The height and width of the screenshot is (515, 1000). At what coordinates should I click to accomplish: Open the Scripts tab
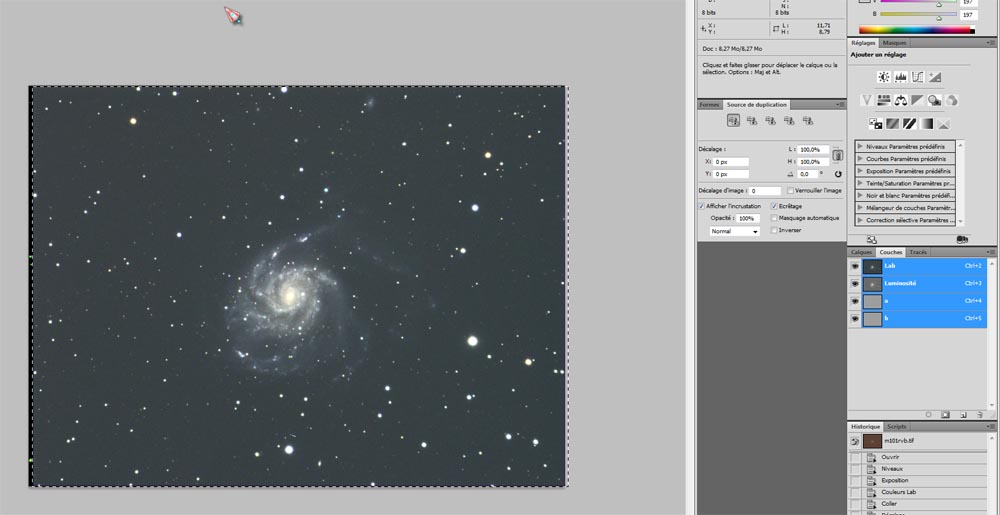897,426
